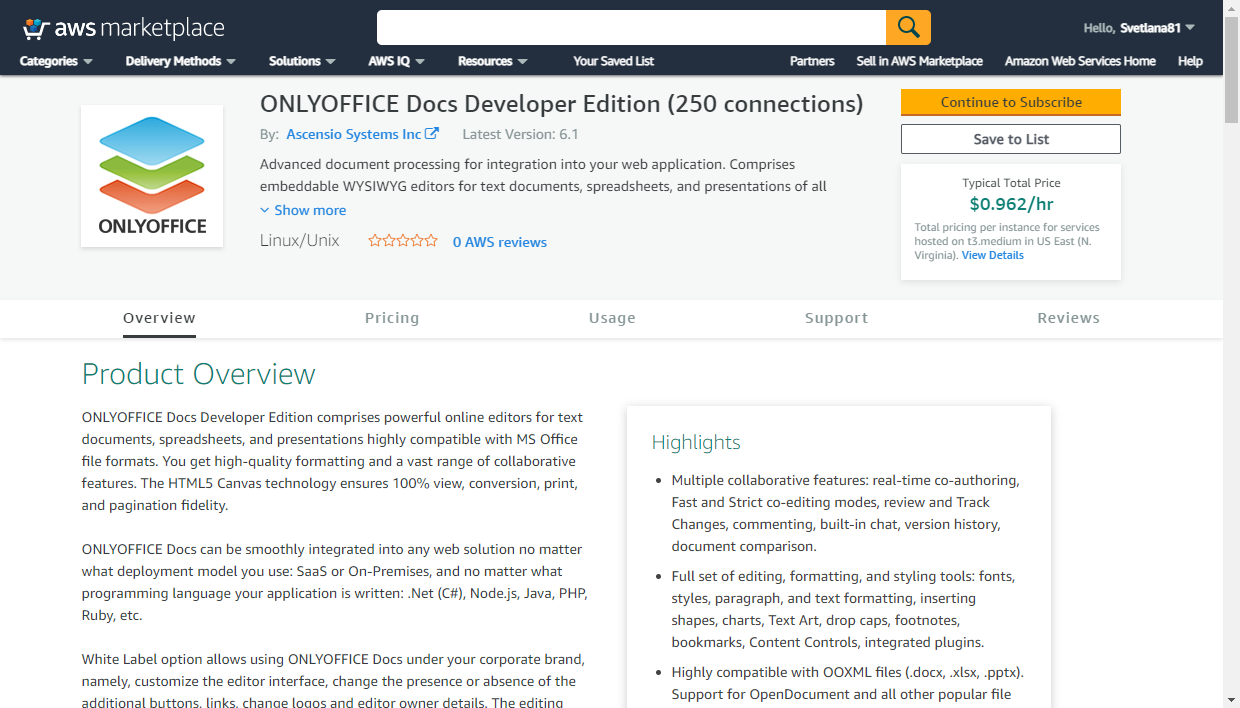Expand the Resources dropdown

tap(493, 61)
